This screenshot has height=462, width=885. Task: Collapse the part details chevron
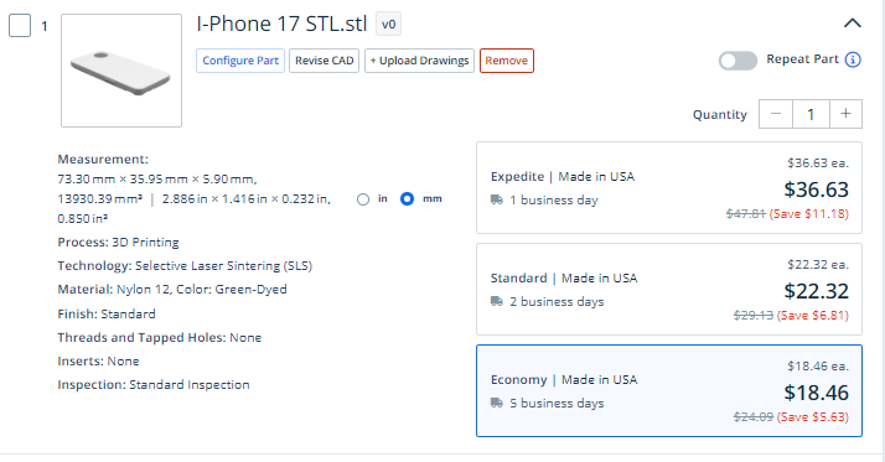[x=852, y=23]
